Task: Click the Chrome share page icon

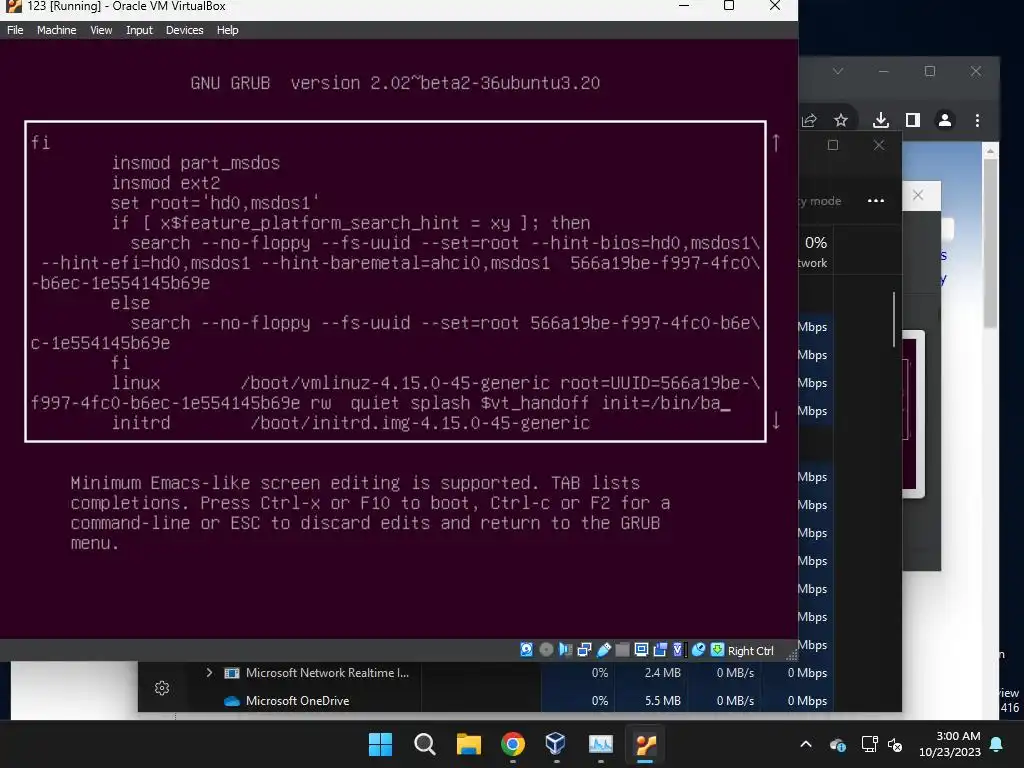Action: (809, 120)
